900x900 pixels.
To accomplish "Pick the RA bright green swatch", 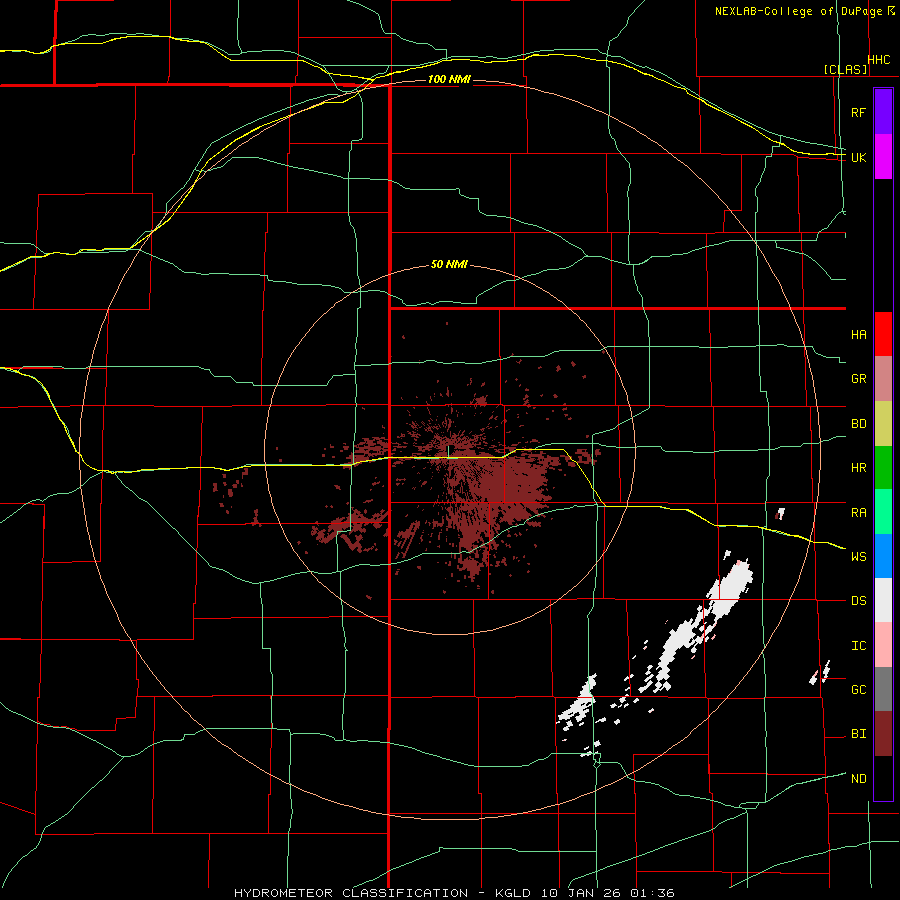I will [x=883, y=512].
